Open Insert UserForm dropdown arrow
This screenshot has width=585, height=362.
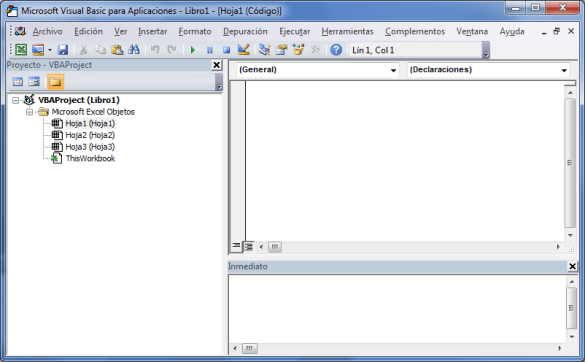[x=50, y=50]
